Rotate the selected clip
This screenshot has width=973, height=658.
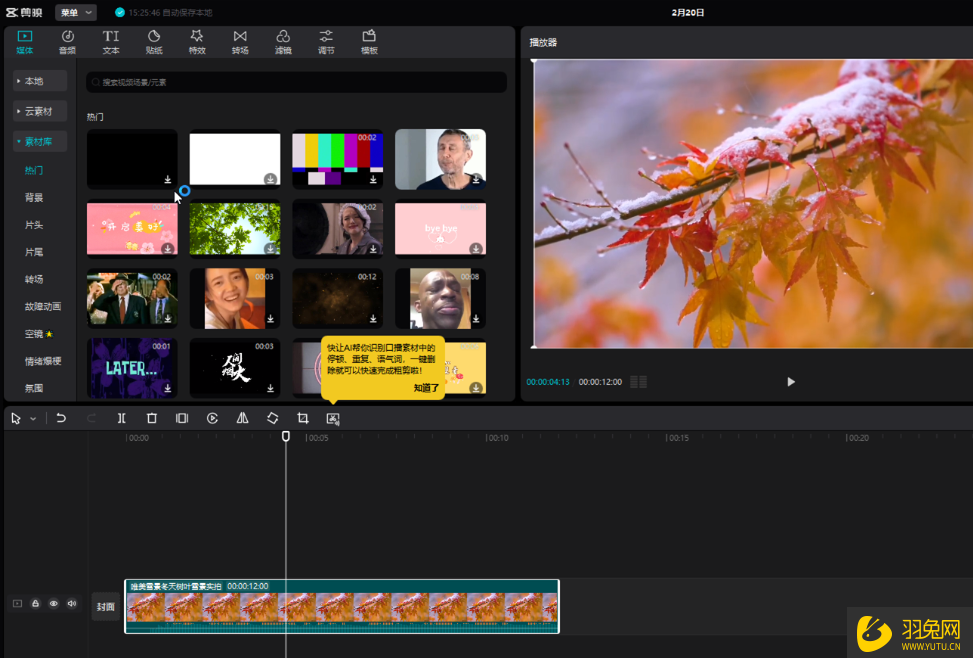pos(272,418)
